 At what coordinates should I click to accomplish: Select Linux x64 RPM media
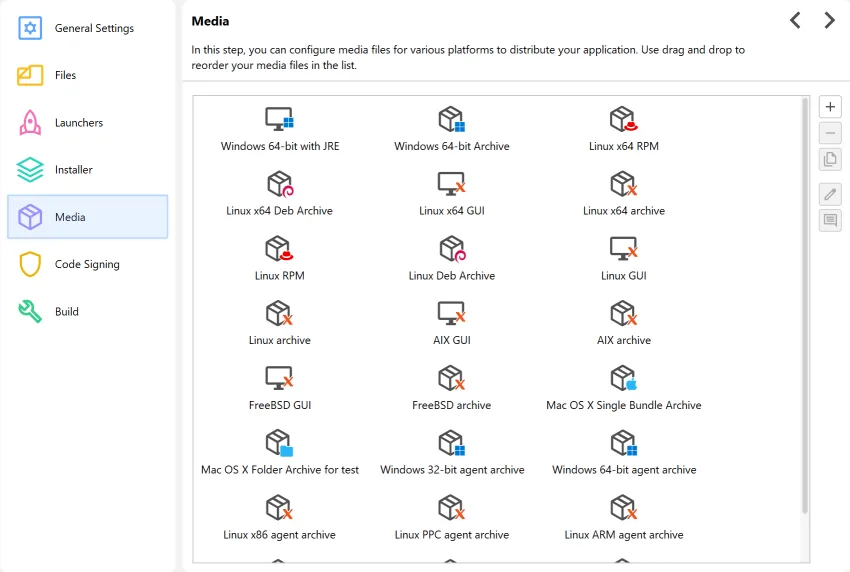coord(623,130)
